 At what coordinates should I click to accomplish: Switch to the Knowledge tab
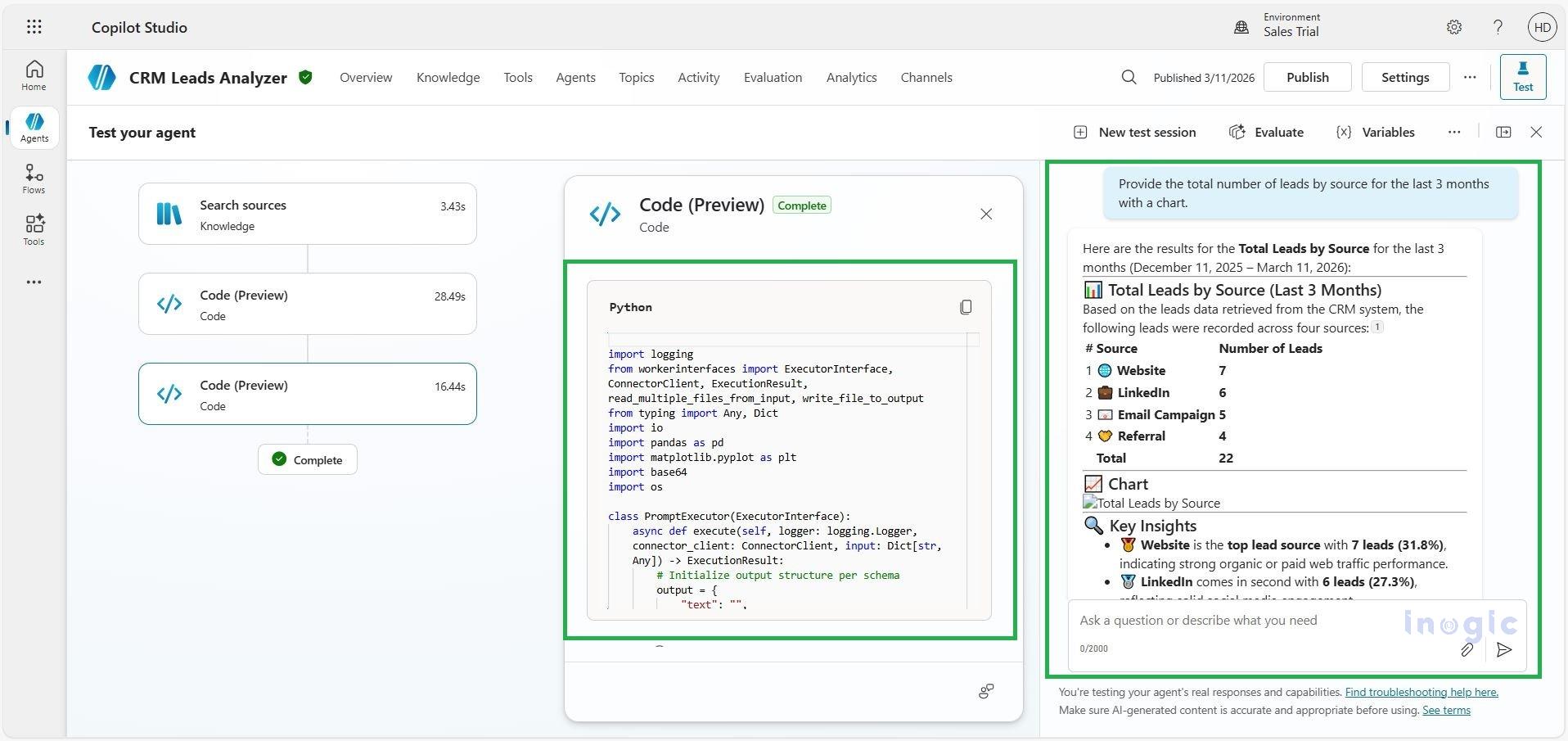(448, 77)
